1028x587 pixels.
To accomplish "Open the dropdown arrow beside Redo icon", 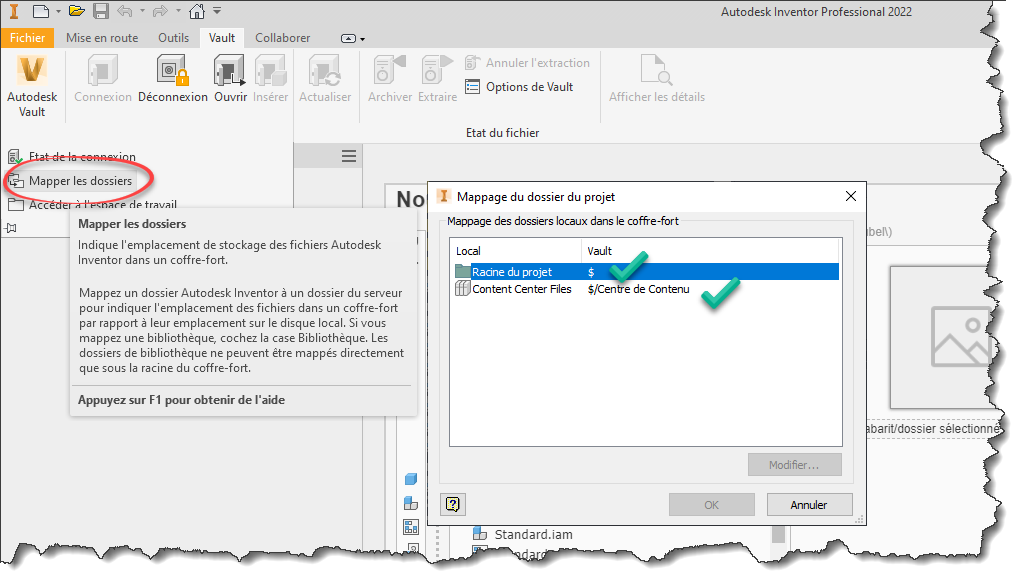I will pyautogui.click(x=178, y=12).
